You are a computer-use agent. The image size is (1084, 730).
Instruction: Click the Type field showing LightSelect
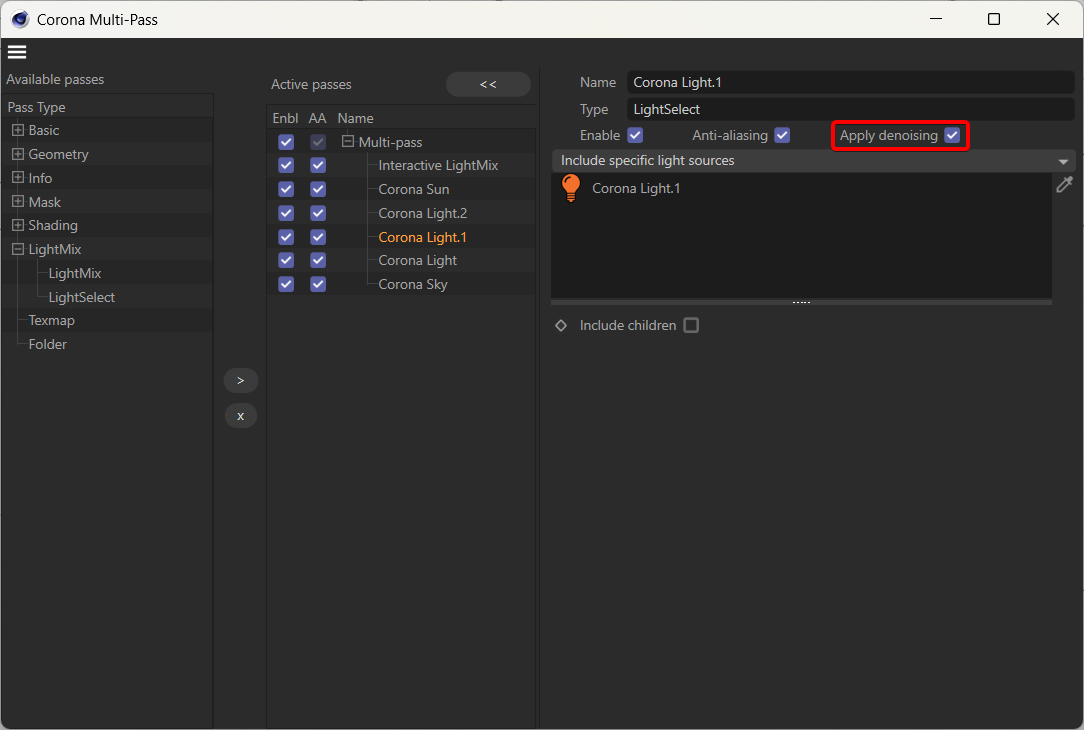click(x=850, y=109)
